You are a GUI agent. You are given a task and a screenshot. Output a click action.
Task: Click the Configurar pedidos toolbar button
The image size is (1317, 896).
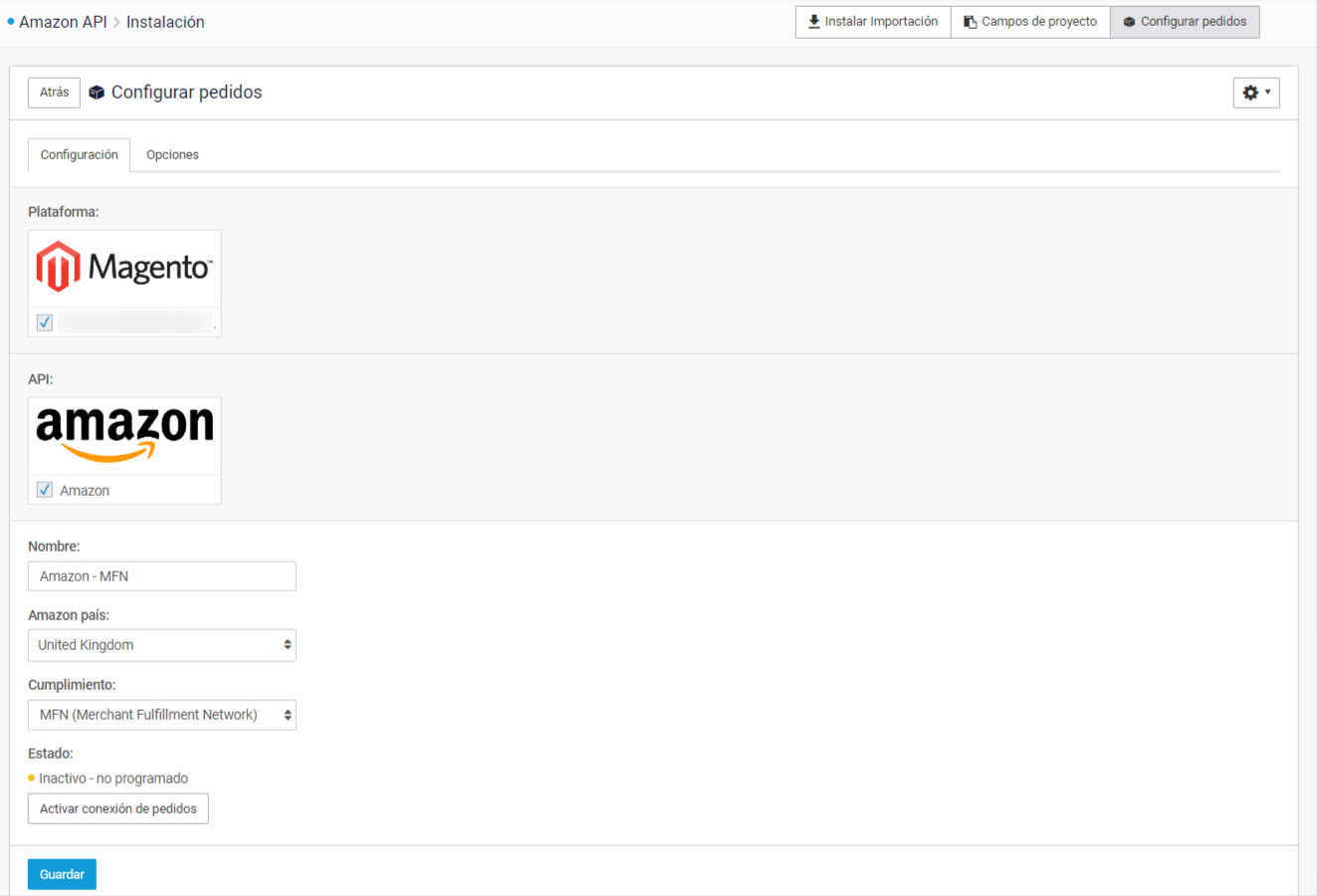pos(1185,22)
